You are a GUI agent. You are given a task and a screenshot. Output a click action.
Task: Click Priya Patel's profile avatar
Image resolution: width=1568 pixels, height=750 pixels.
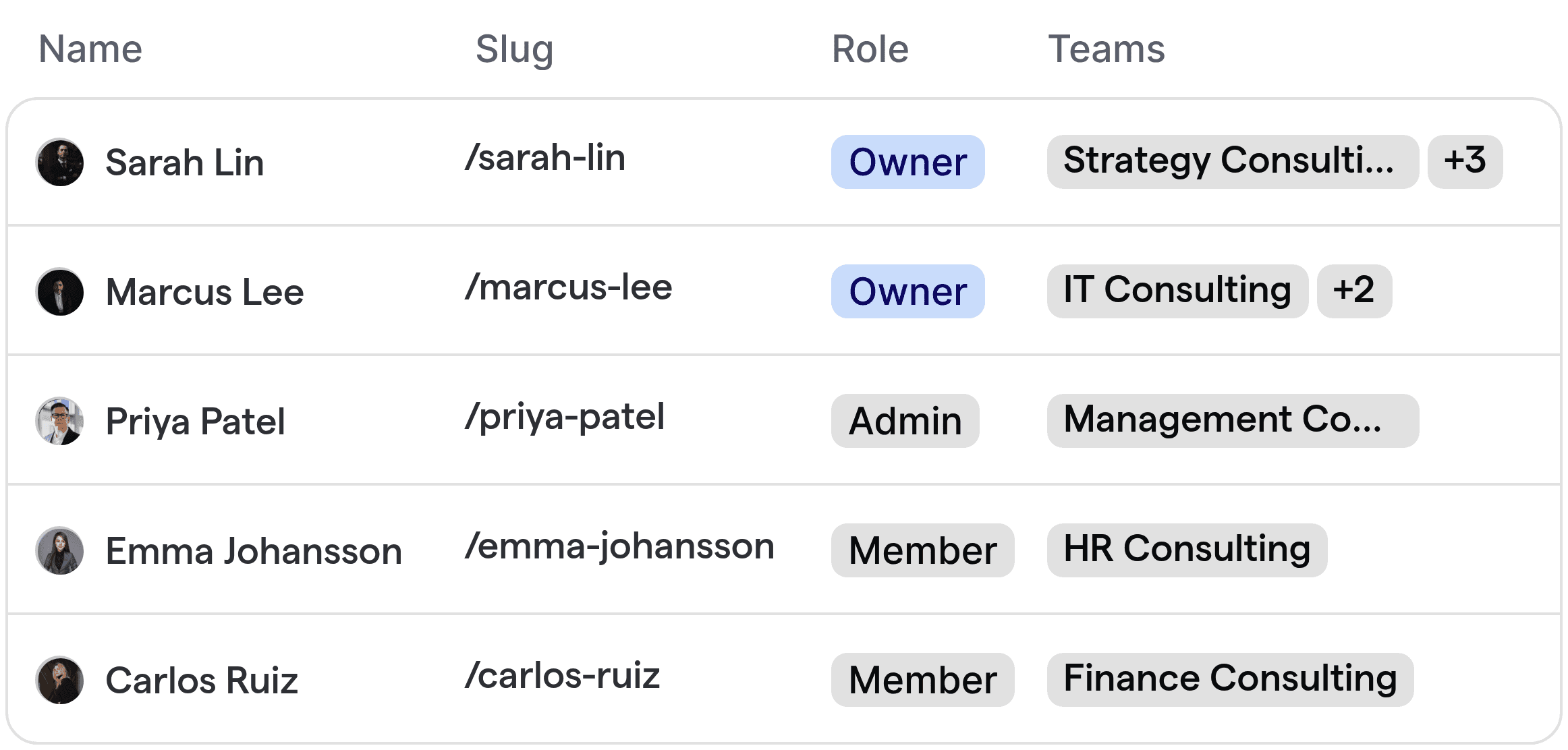(59, 421)
